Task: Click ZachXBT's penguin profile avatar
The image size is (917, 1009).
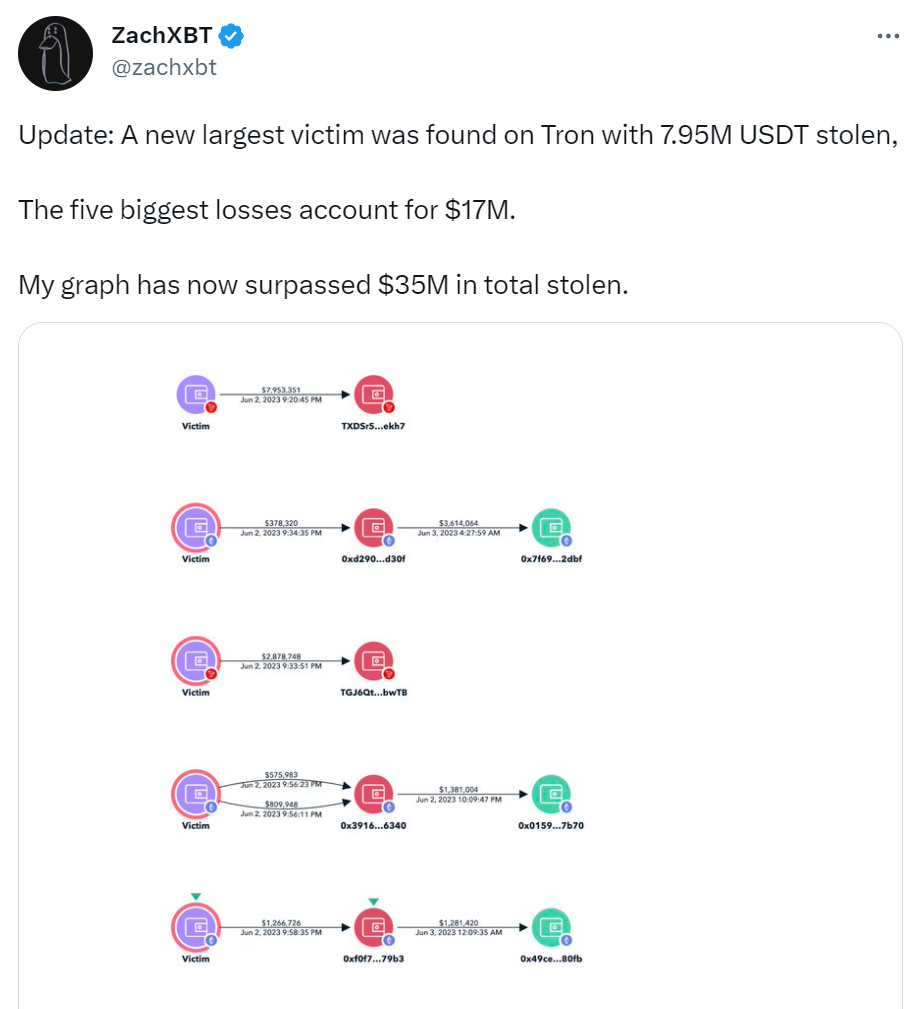Action: [55, 53]
